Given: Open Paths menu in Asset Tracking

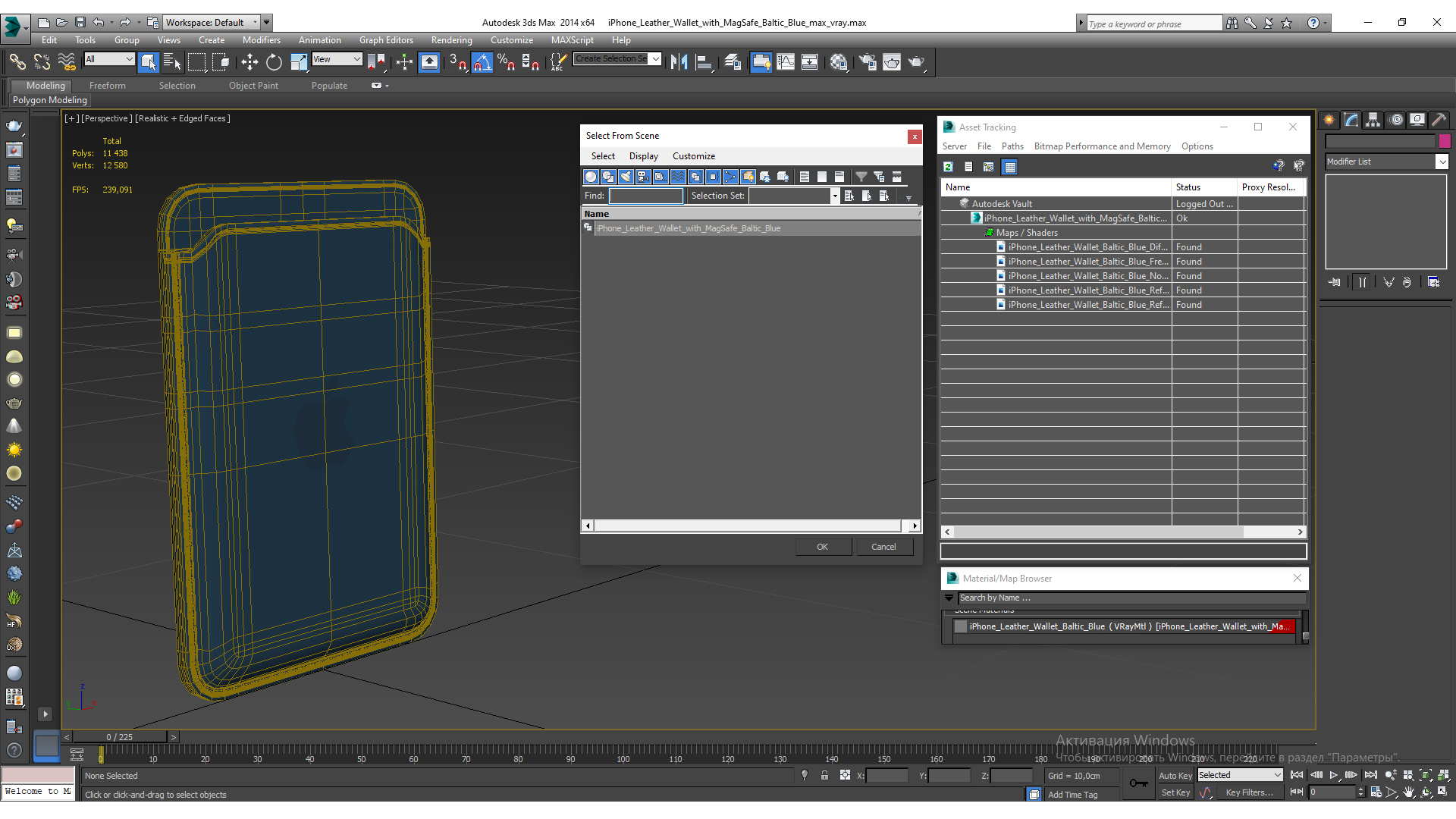Looking at the screenshot, I should click(x=1012, y=146).
